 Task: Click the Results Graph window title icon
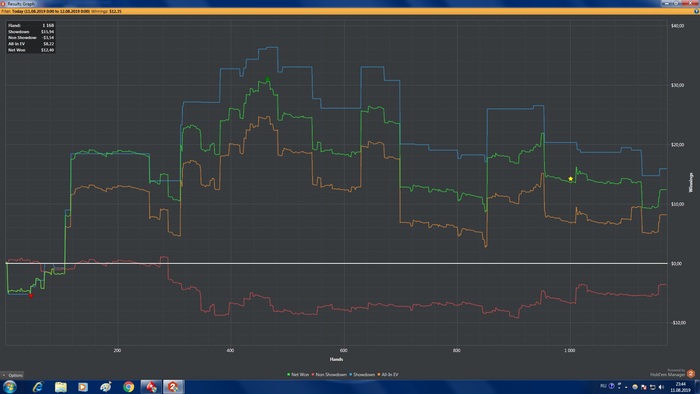pos(3,3)
